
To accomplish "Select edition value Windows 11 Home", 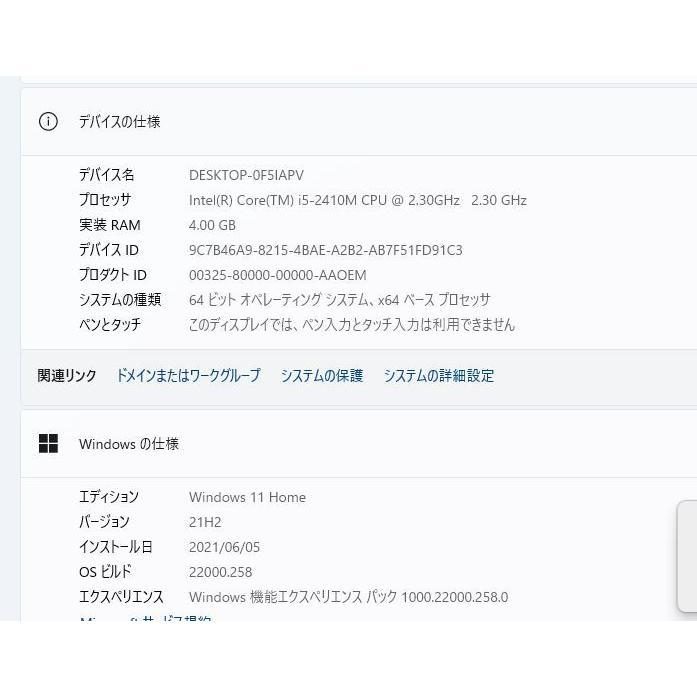I will click(247, 497).
